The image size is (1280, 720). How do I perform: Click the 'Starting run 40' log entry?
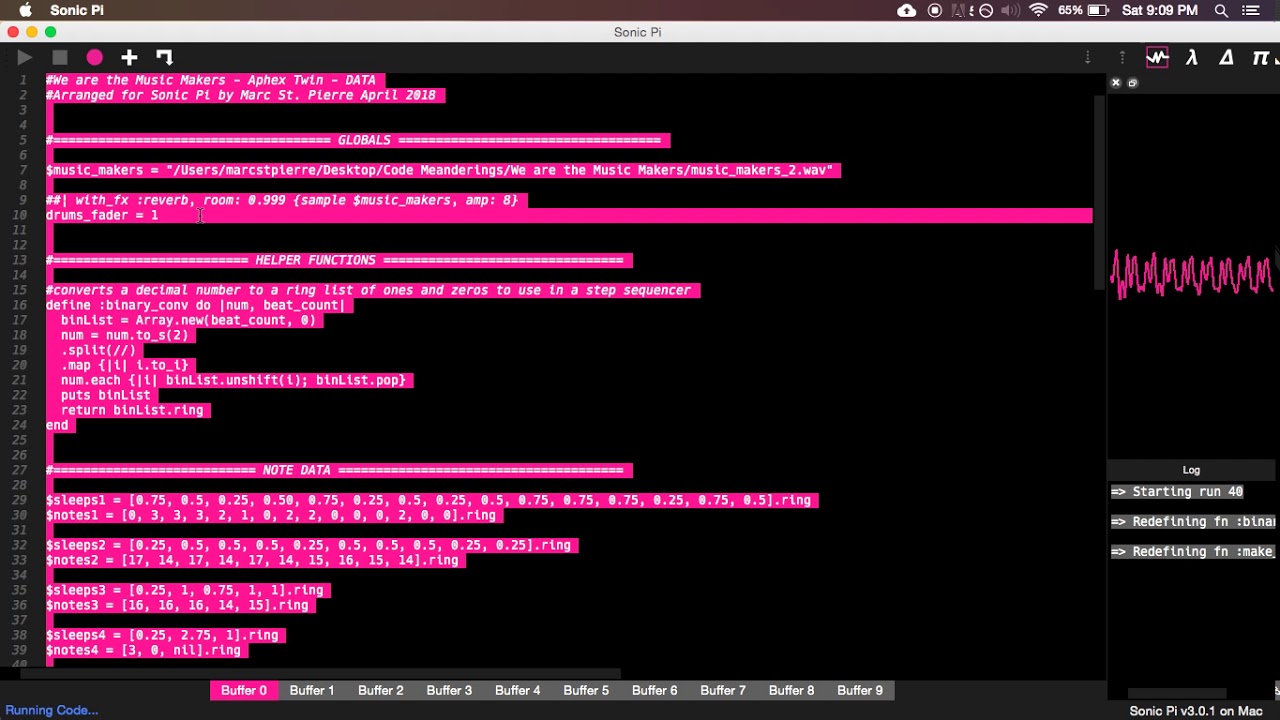click(x=1177, y=491)
